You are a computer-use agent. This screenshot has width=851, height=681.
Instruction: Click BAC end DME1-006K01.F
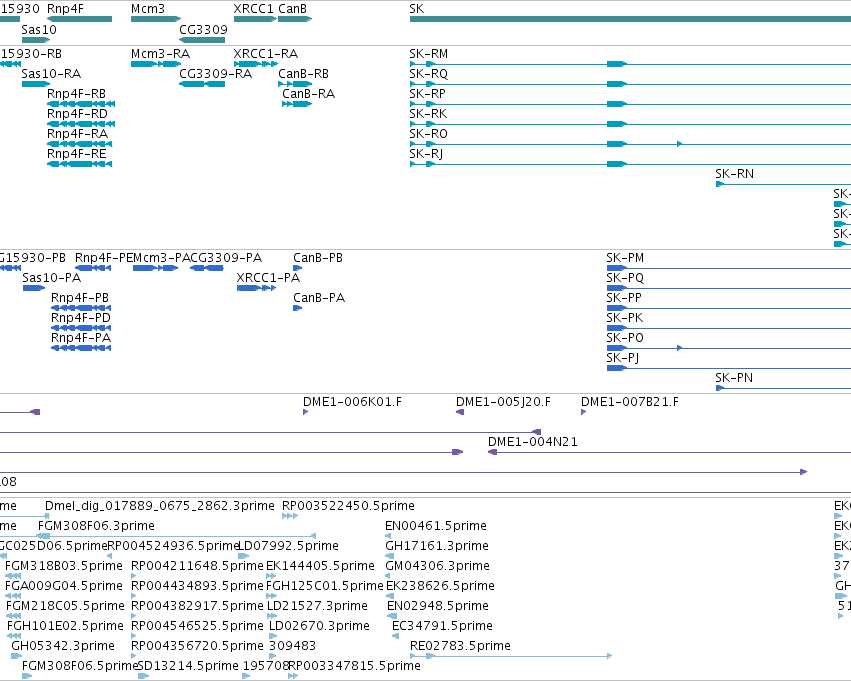click(306, 412)
